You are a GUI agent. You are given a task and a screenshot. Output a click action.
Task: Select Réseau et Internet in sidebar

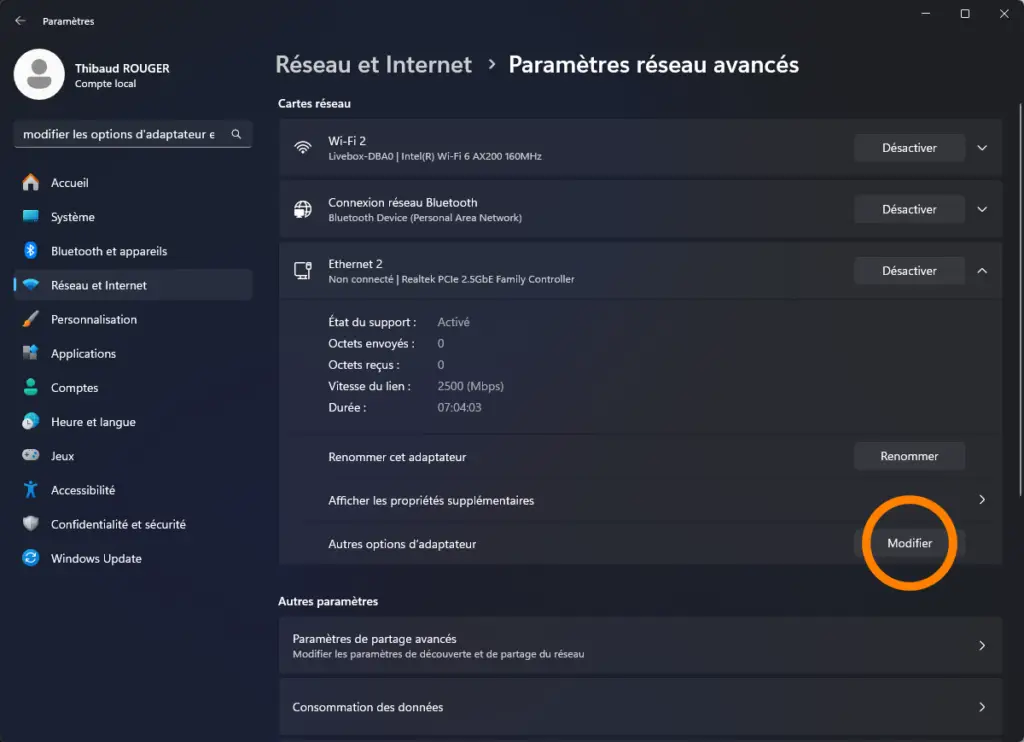click(133, 285)
